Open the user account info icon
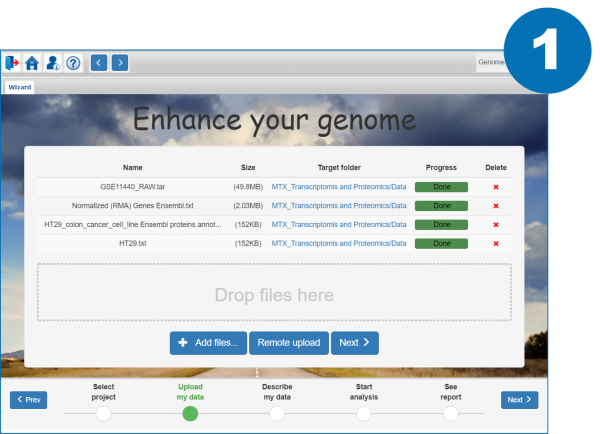 pyautogui.click(x=52, y=63)
